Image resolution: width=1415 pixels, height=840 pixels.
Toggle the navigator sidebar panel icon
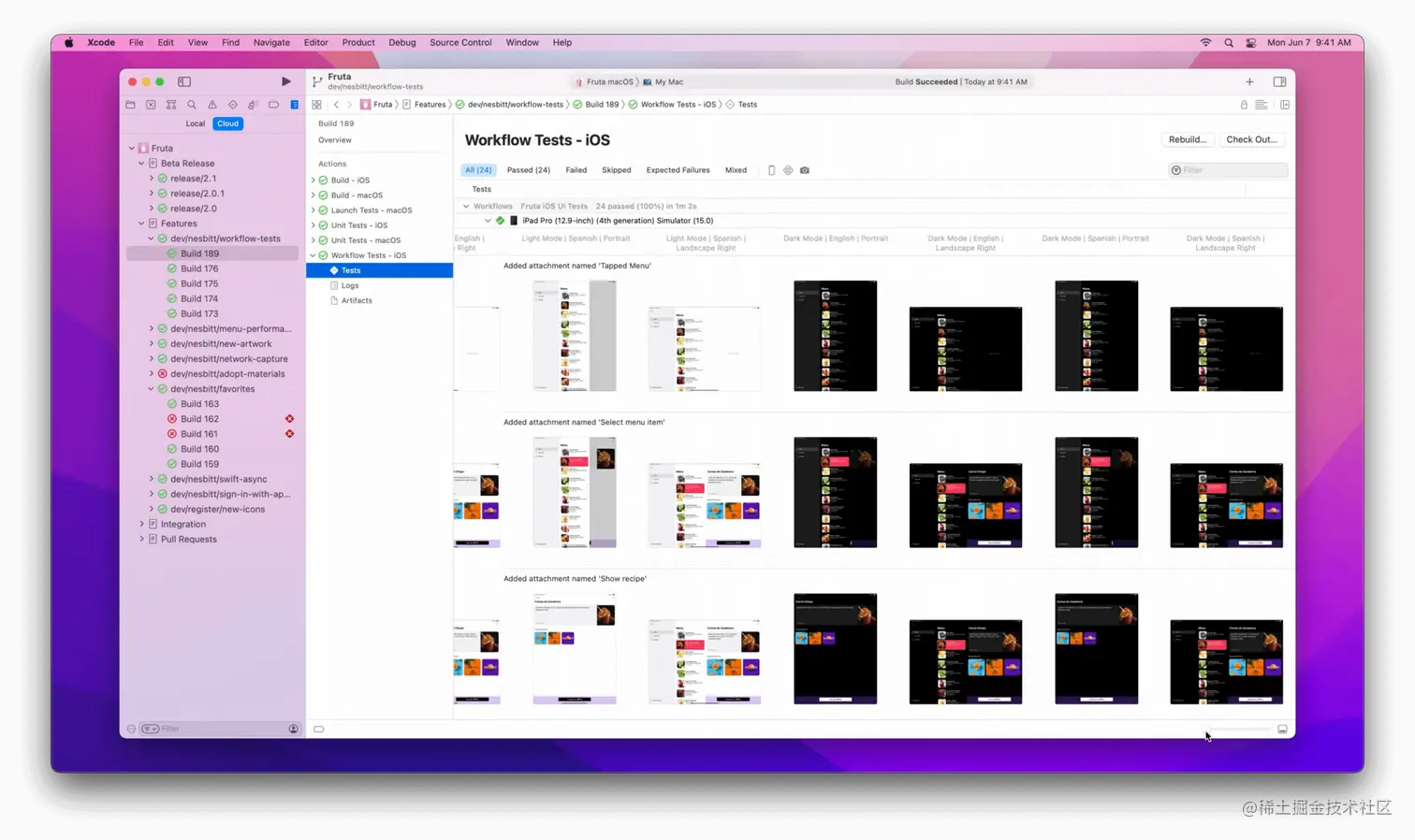pyautogui.click(x=184, y=81)
